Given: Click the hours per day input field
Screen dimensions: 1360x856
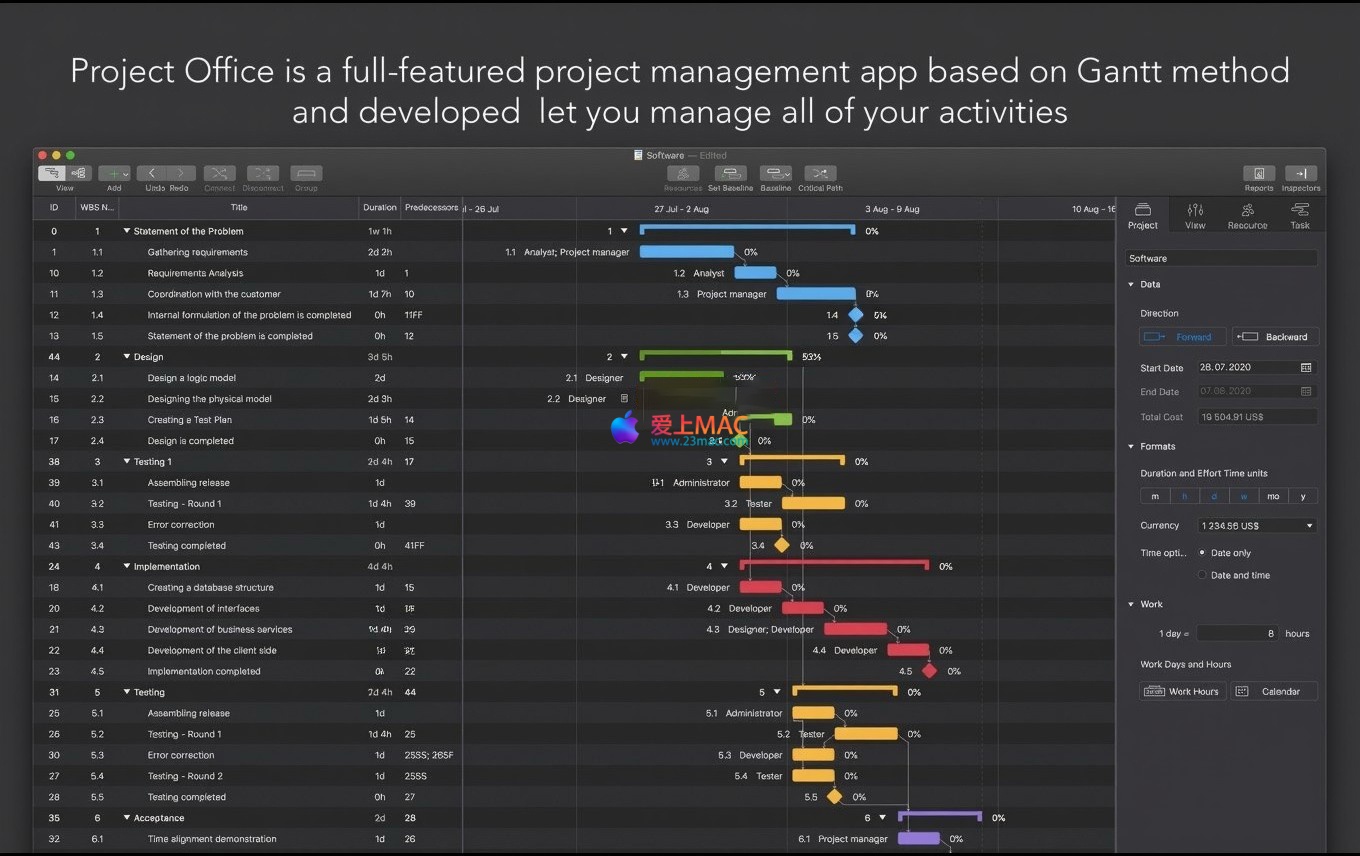Looking at the screenshot, I should pos(1237,633).
